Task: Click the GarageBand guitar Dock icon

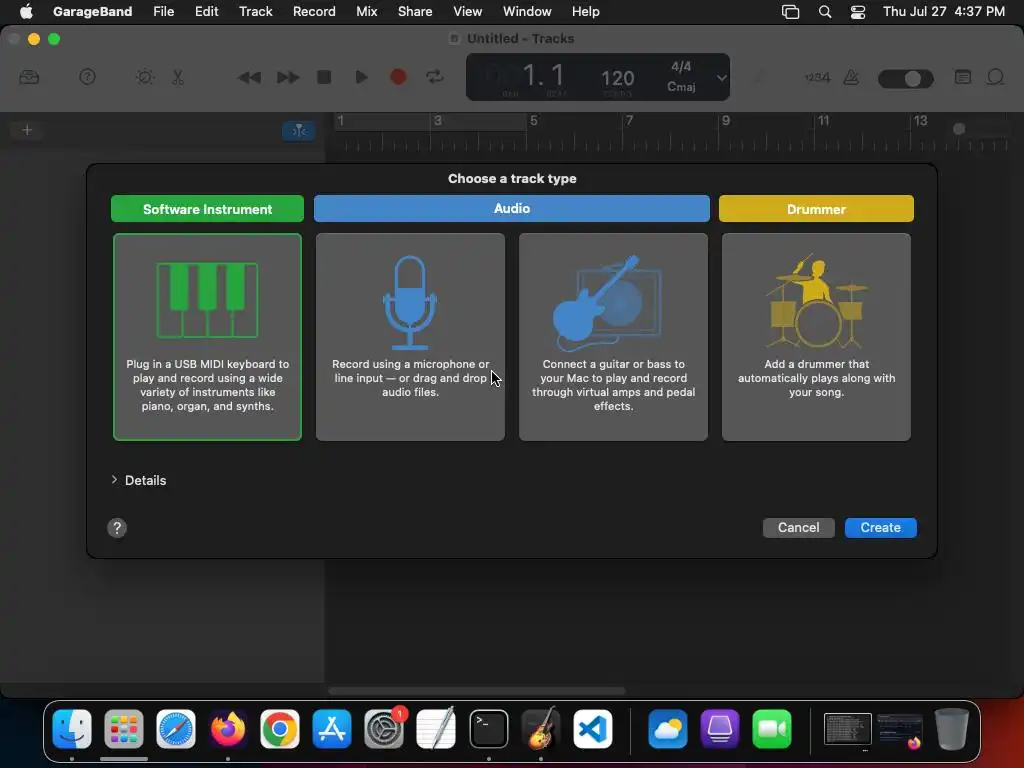Action: pos(541,729)
